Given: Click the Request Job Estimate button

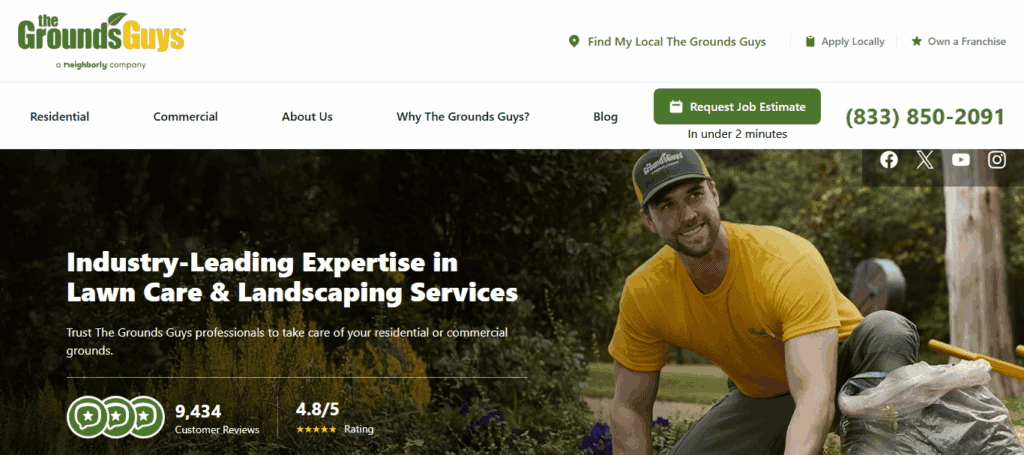Looking at the screenshot, I should pos(737,106).
